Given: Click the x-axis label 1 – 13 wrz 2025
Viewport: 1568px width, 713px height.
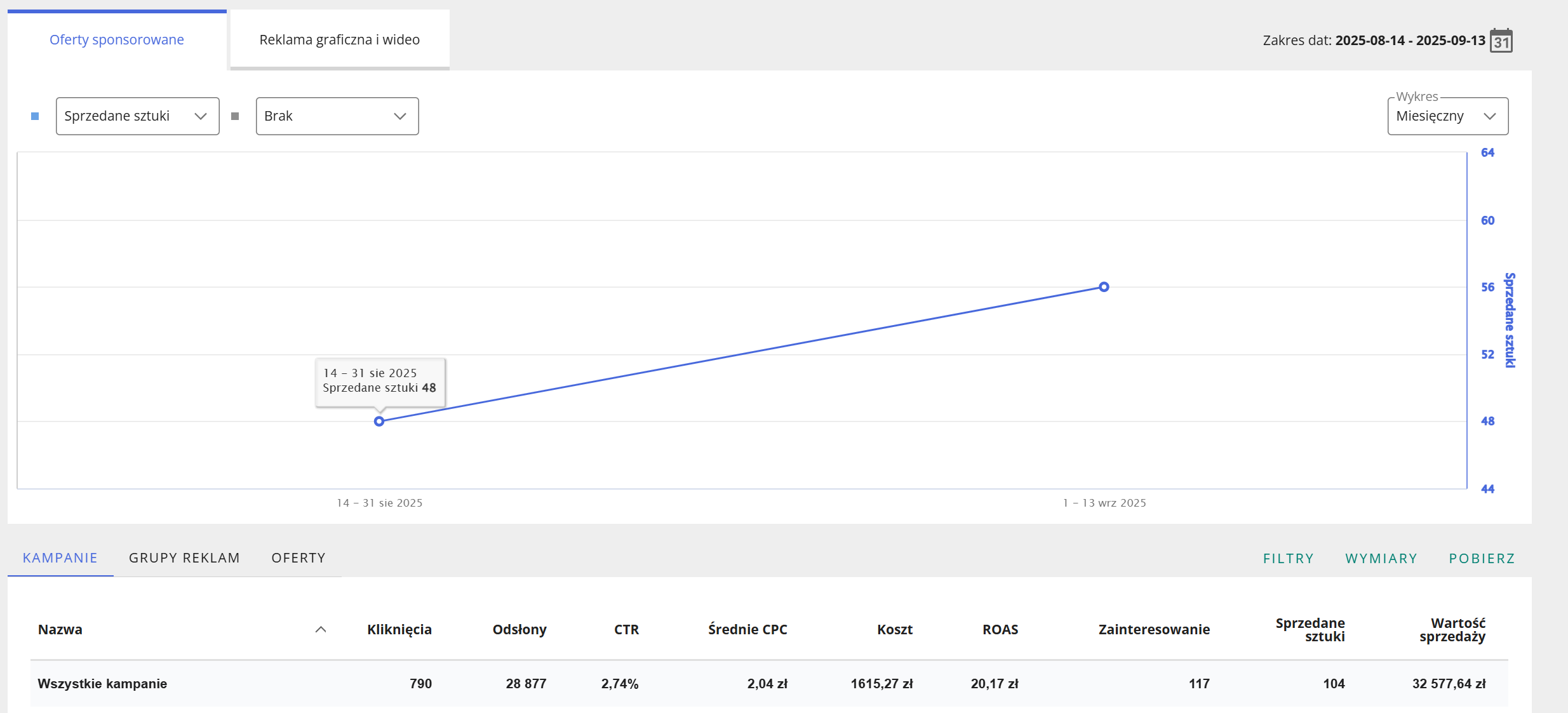Looking at the screenshot, I should click(x=1105, y=503).
